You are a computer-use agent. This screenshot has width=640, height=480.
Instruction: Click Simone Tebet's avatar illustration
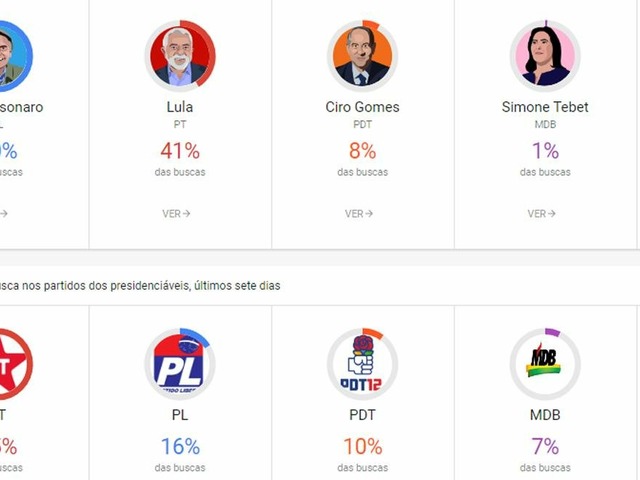545,56
